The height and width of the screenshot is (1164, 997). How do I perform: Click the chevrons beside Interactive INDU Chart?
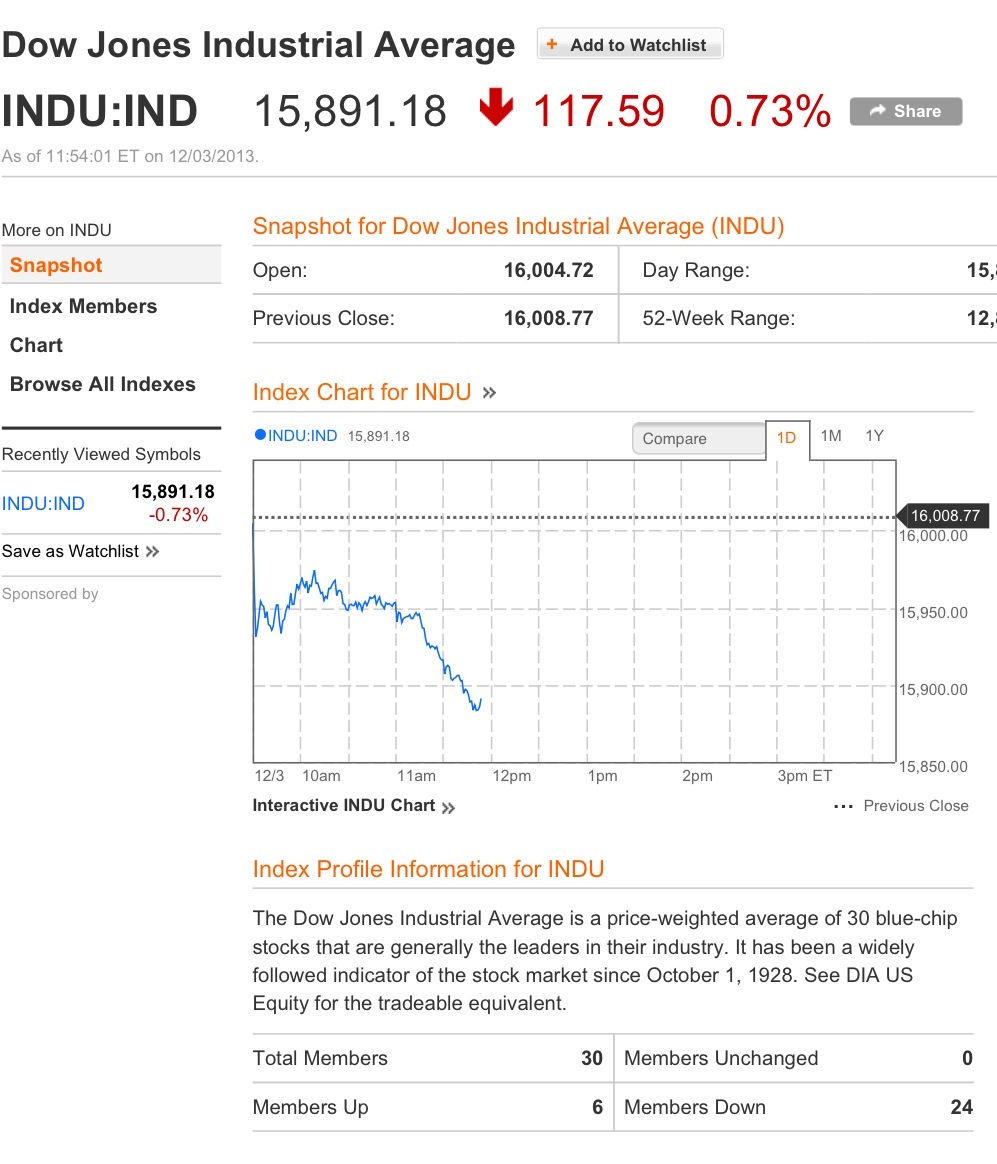(x=448, y=807)
